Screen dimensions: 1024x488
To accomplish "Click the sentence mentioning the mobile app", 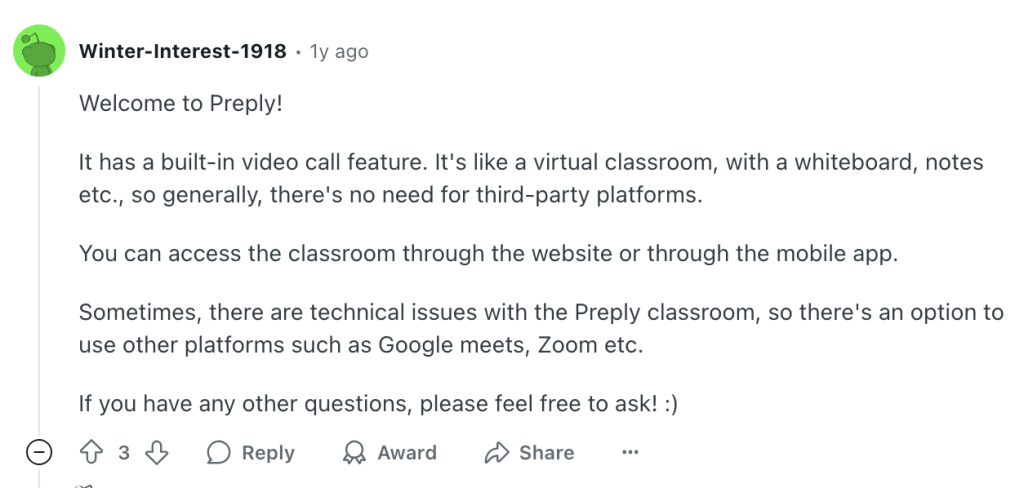I will point(489,254).
